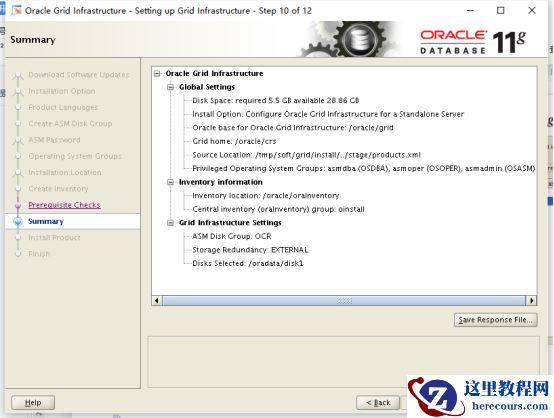
Task: Select Privileged Operating System Groups row
Action: 364,169
